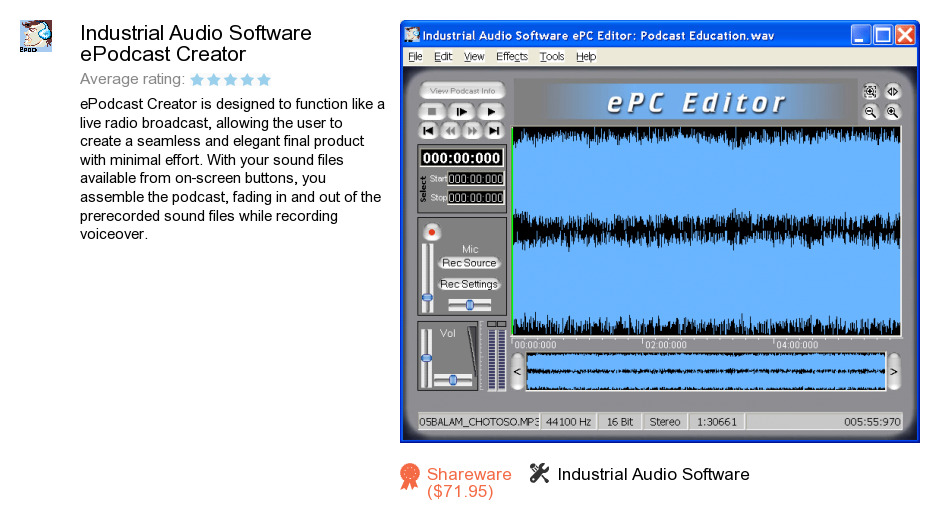940x527 pixels.
Task: Click the Zoom to selection icon
Action: pyautogui.click(x=870, y=91)
